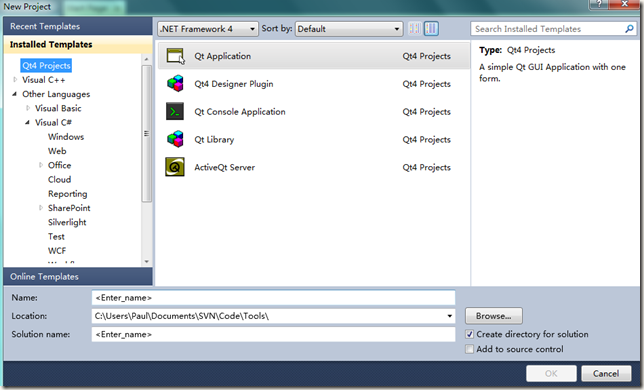This screenshot has width=644, height=390.
Task: Click the Browse... button
Action: [x=494, y=316]
